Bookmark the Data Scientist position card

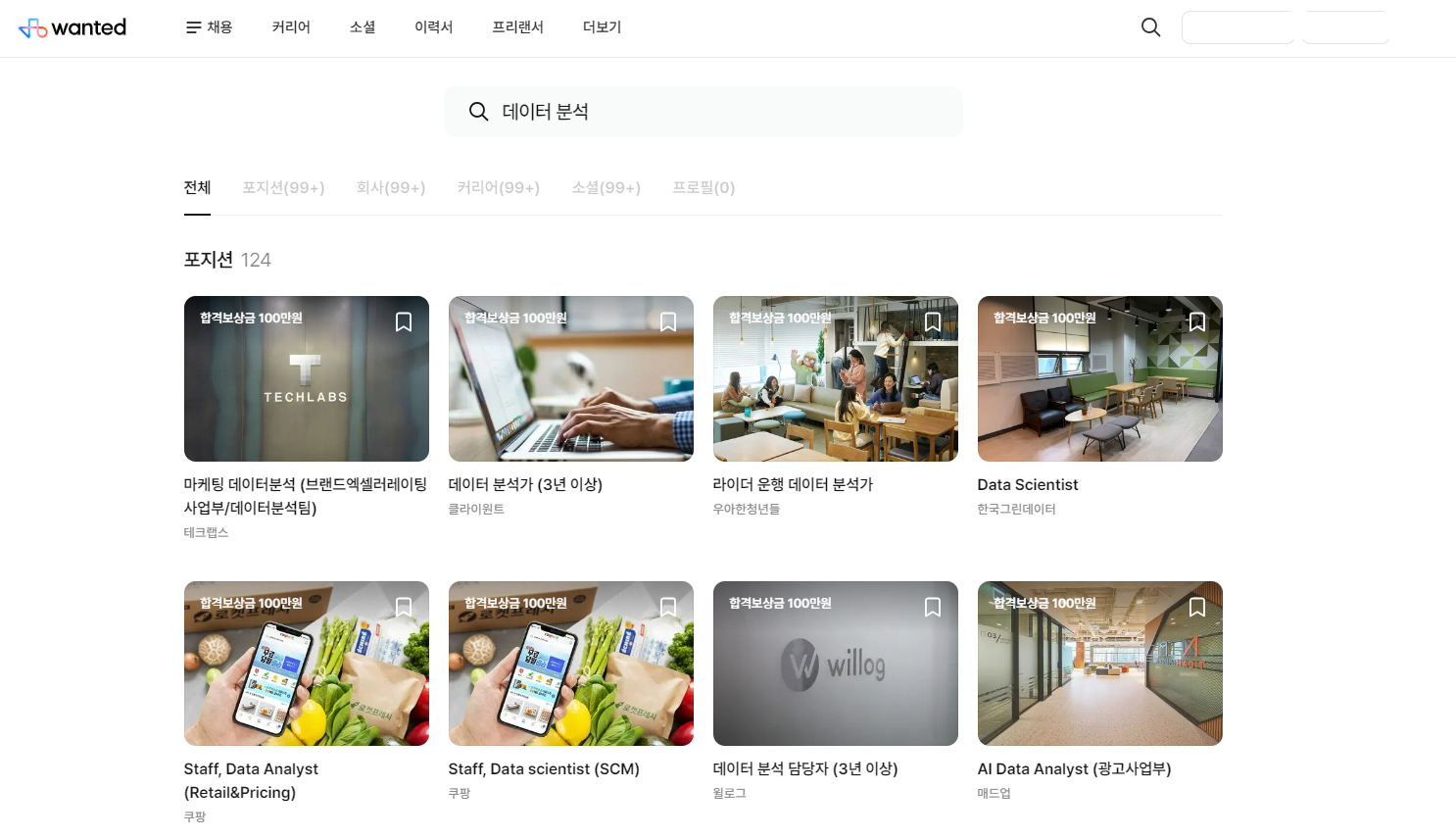click(1196, 322)
